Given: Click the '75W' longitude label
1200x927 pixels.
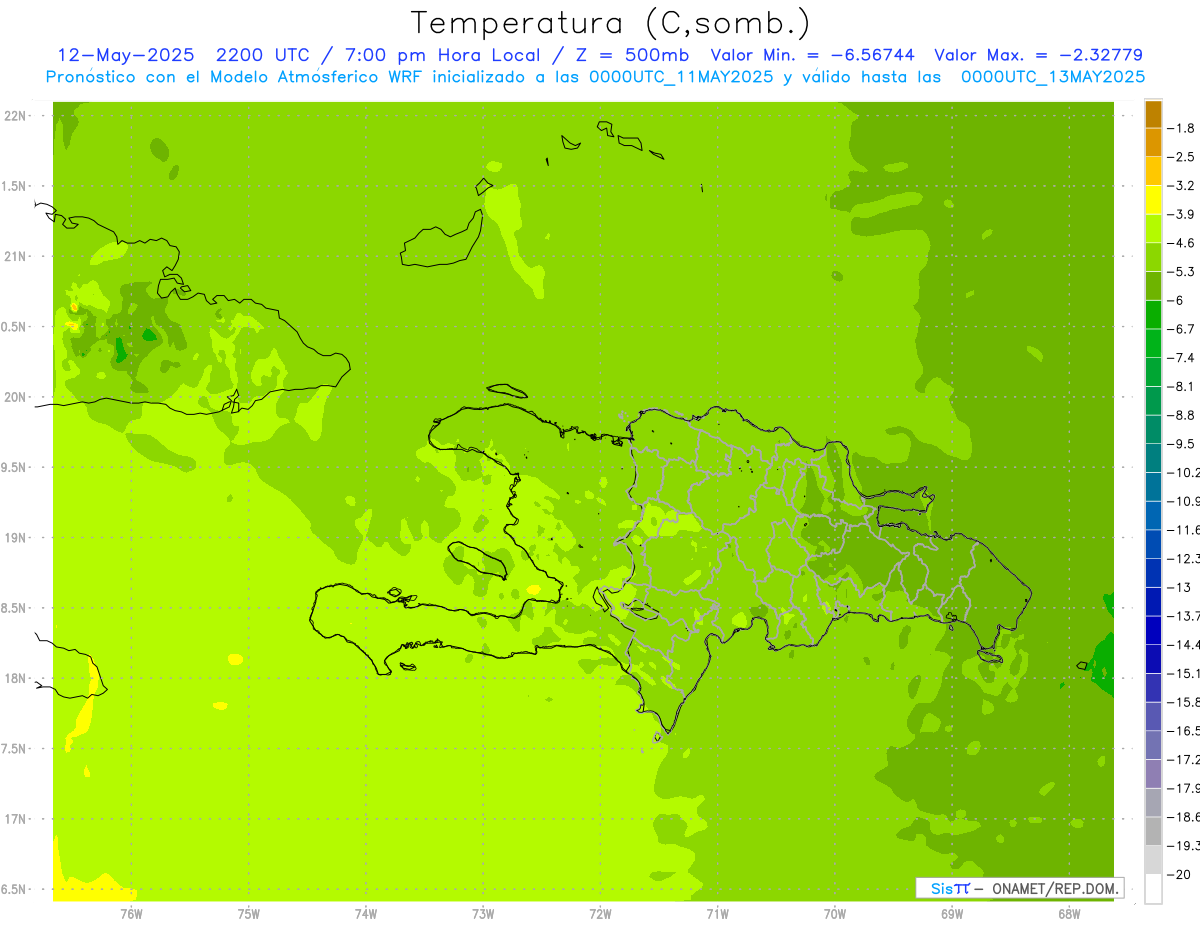Looking at the screenshot, I should pos(249,914).
